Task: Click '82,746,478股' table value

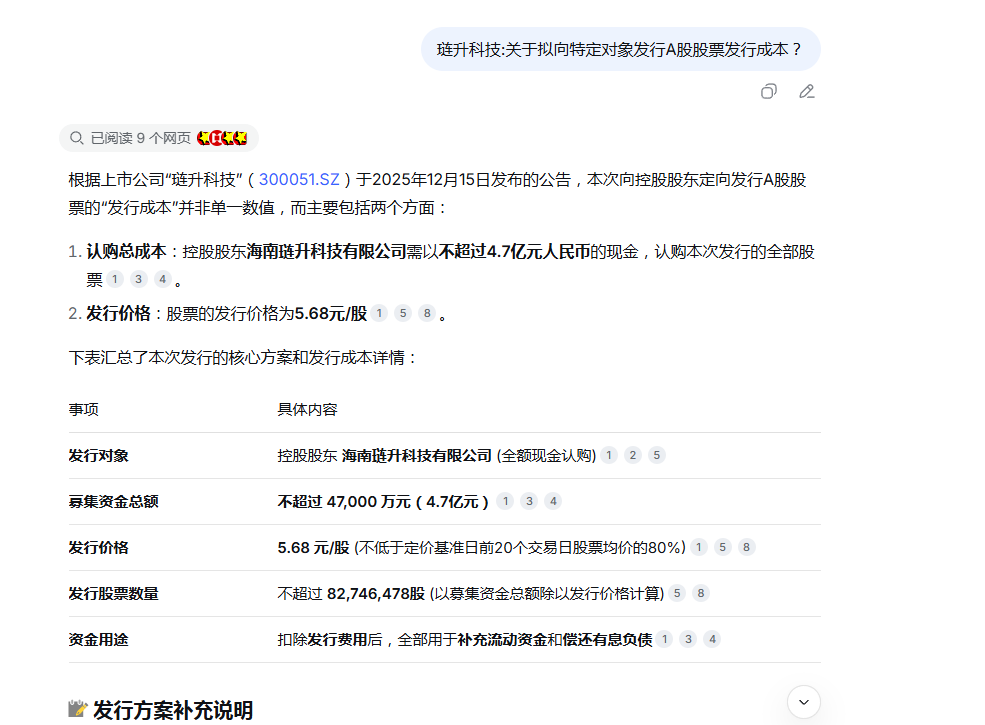Action: 376,594
